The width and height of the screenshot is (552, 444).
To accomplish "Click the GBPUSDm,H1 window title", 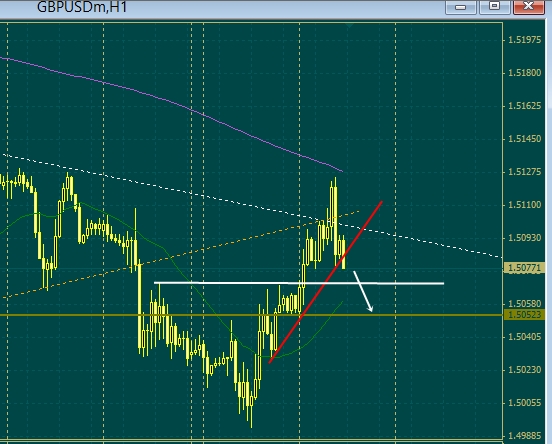I will point(82,7).
